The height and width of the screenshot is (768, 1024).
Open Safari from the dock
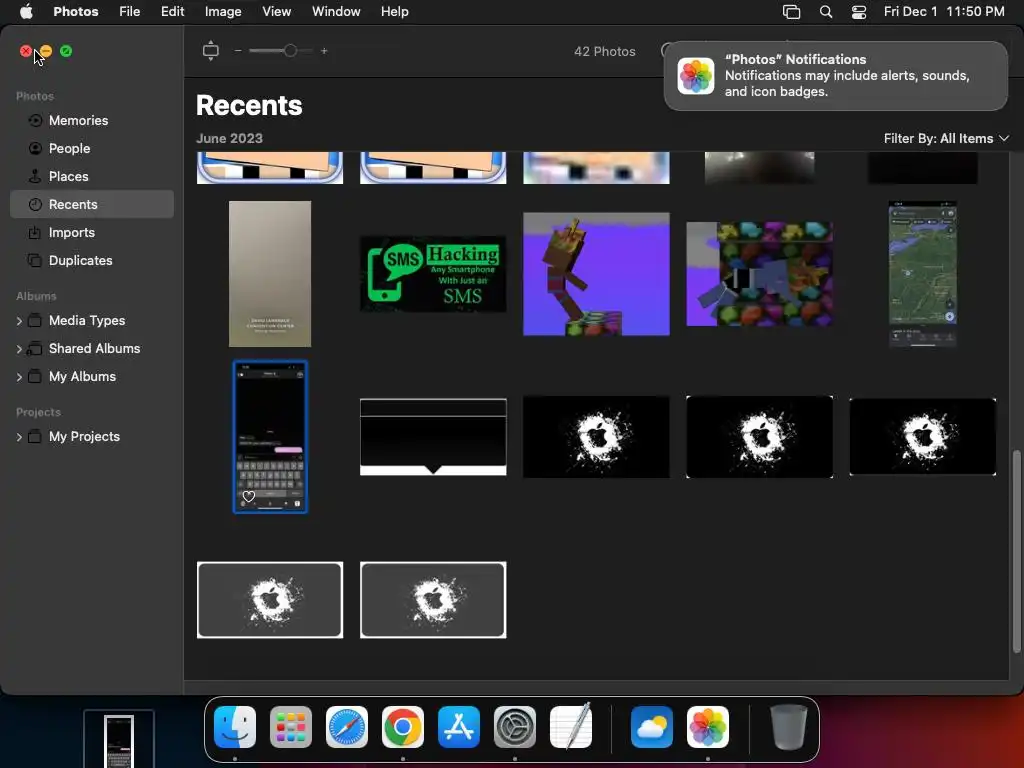(x=347, y=727)
